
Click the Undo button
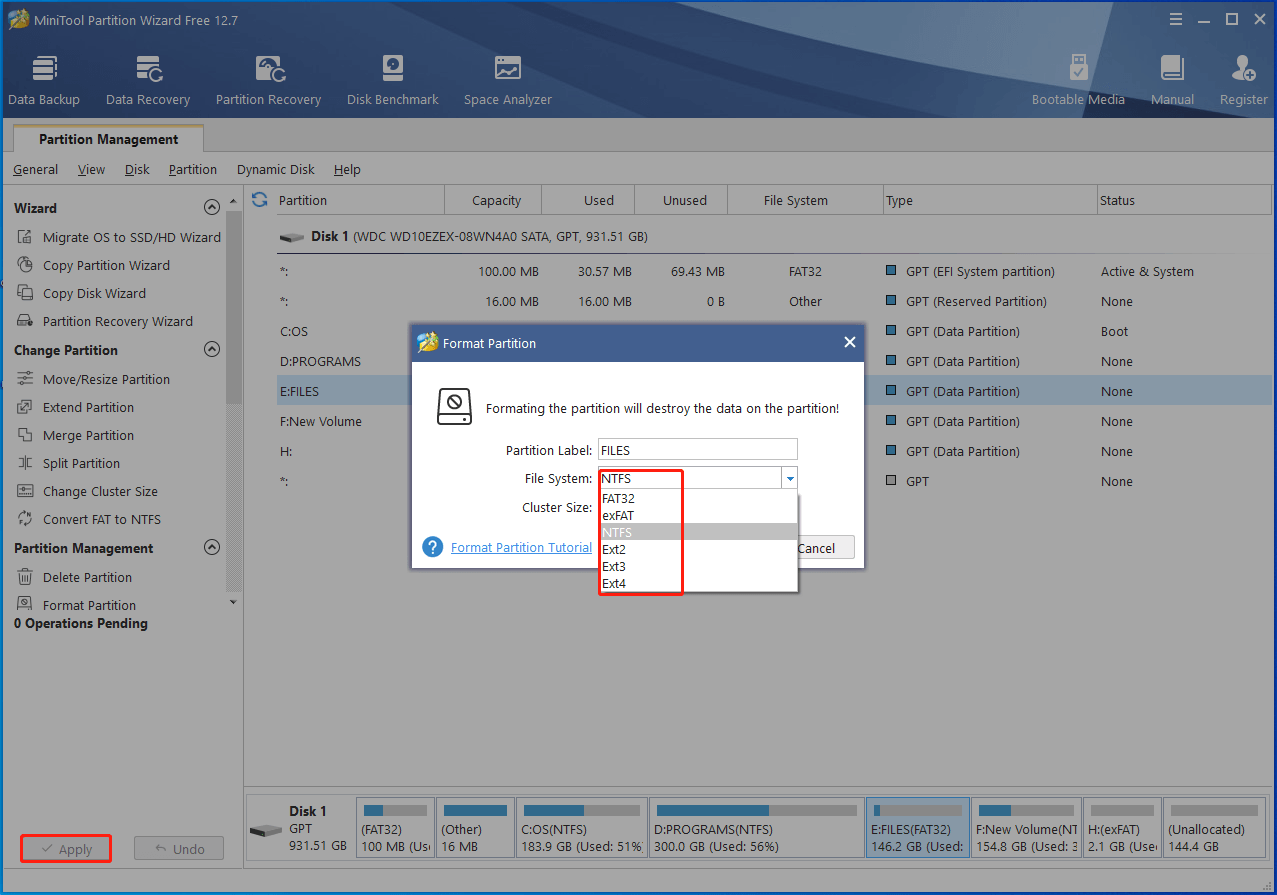pyautogui.click(x=178, y=849)
